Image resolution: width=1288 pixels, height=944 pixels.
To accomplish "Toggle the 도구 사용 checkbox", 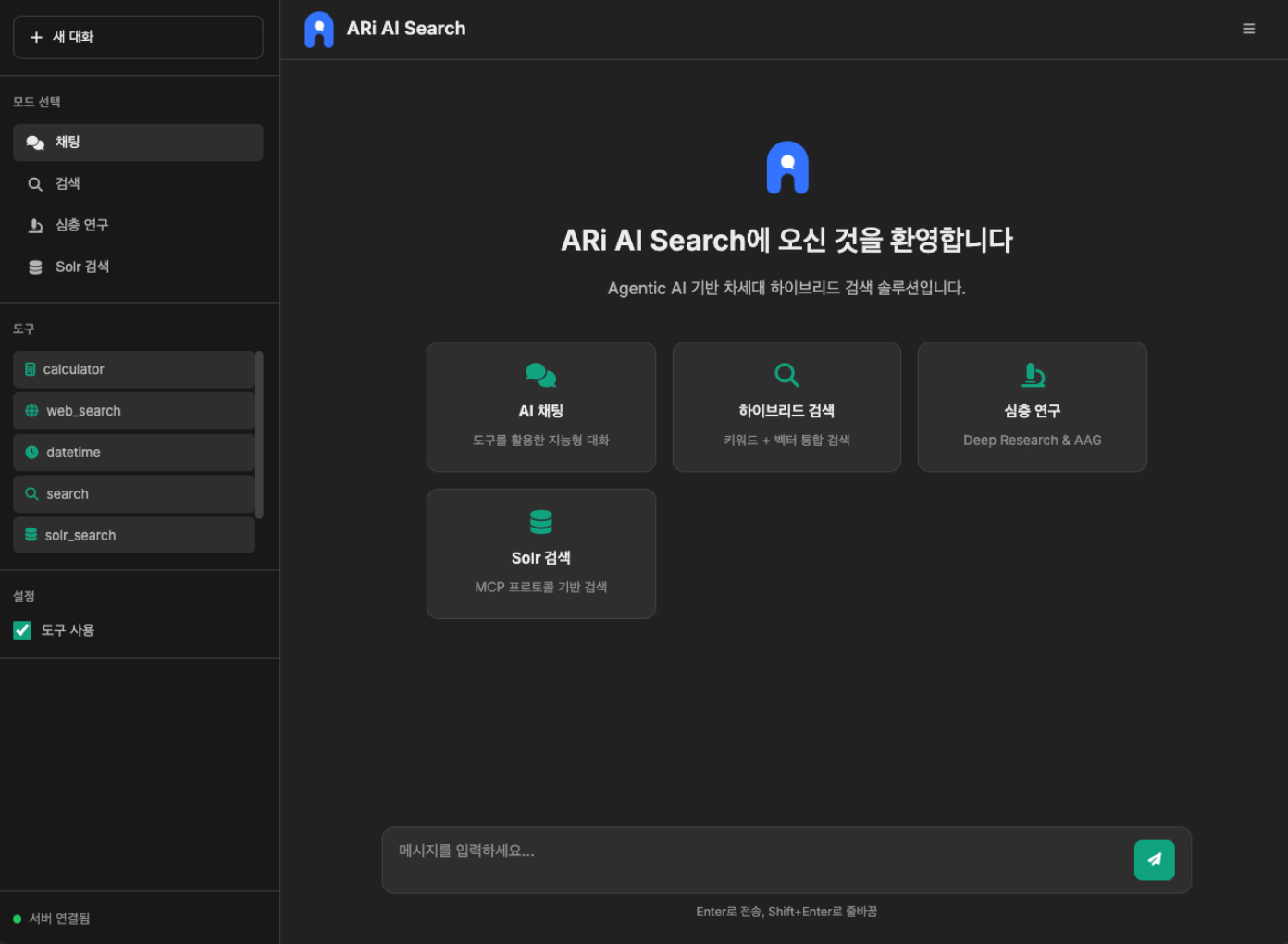I will 21,630.
